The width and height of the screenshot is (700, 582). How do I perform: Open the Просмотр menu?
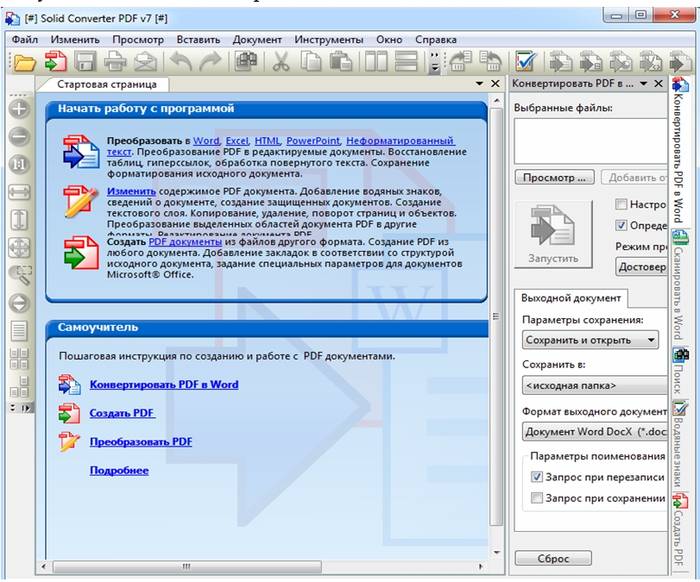click(x=138, y=40)
